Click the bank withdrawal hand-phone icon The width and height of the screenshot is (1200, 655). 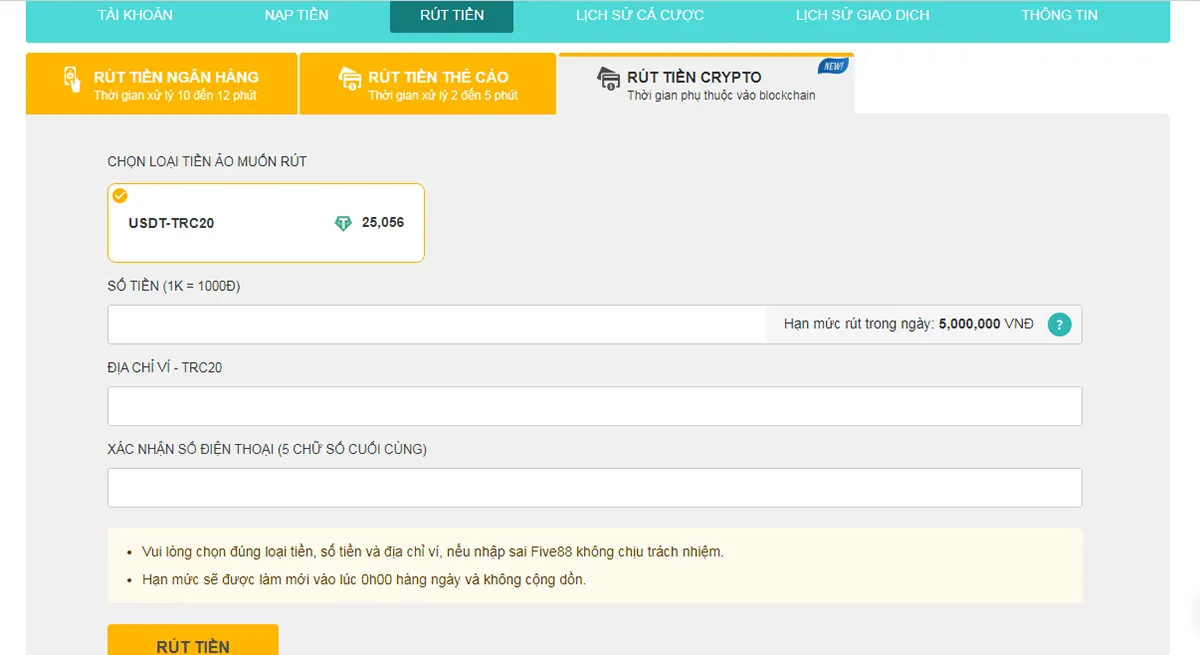click(72, 80)
